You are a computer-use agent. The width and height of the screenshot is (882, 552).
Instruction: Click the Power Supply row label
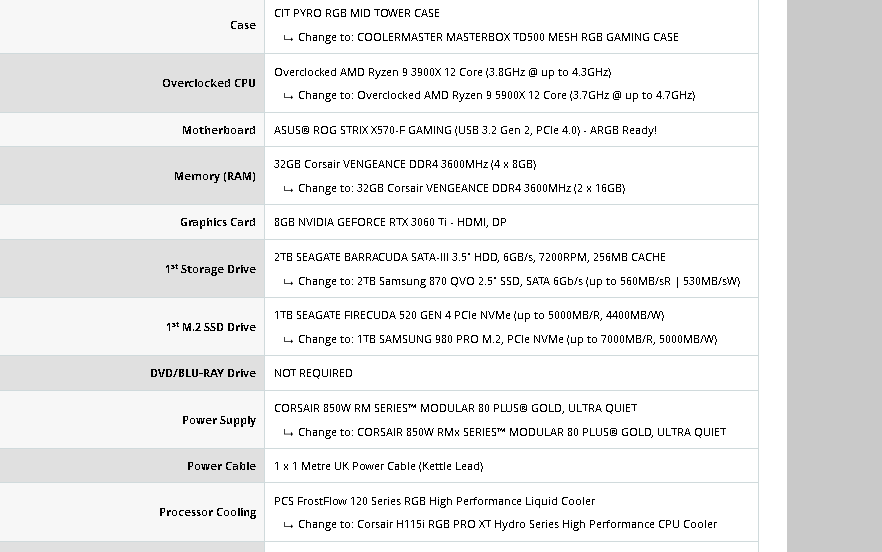[x=219, y=420]
